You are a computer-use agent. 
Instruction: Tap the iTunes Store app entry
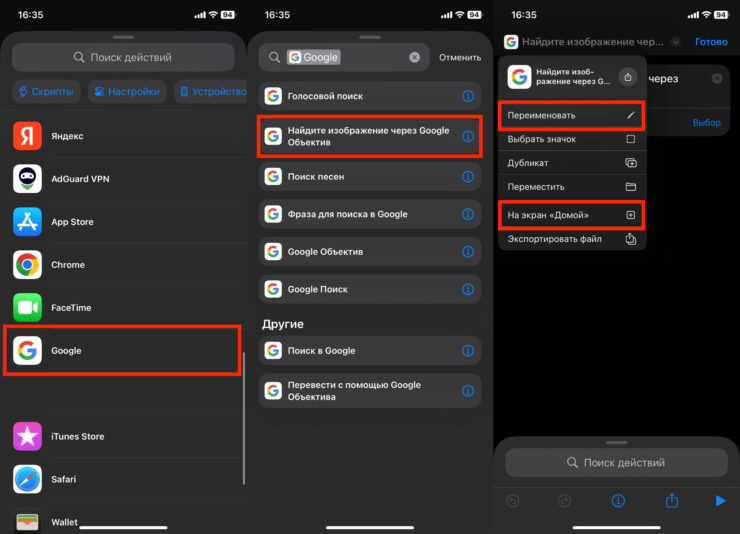pyautogui.click(x=77, y=436)
